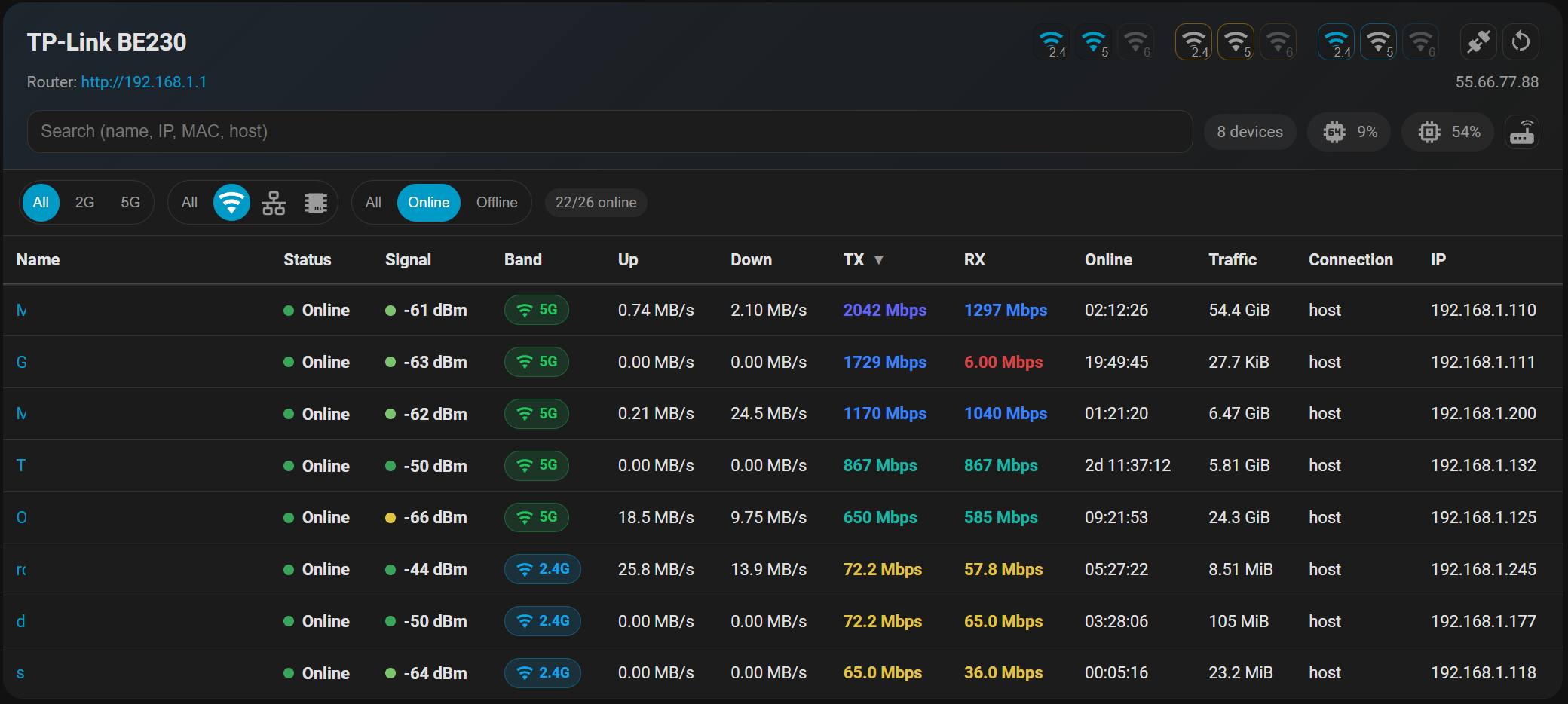The height and width of the screenshot is (704, 1568).
Task: Sort table by Signal column header
Action: (408, 260)
